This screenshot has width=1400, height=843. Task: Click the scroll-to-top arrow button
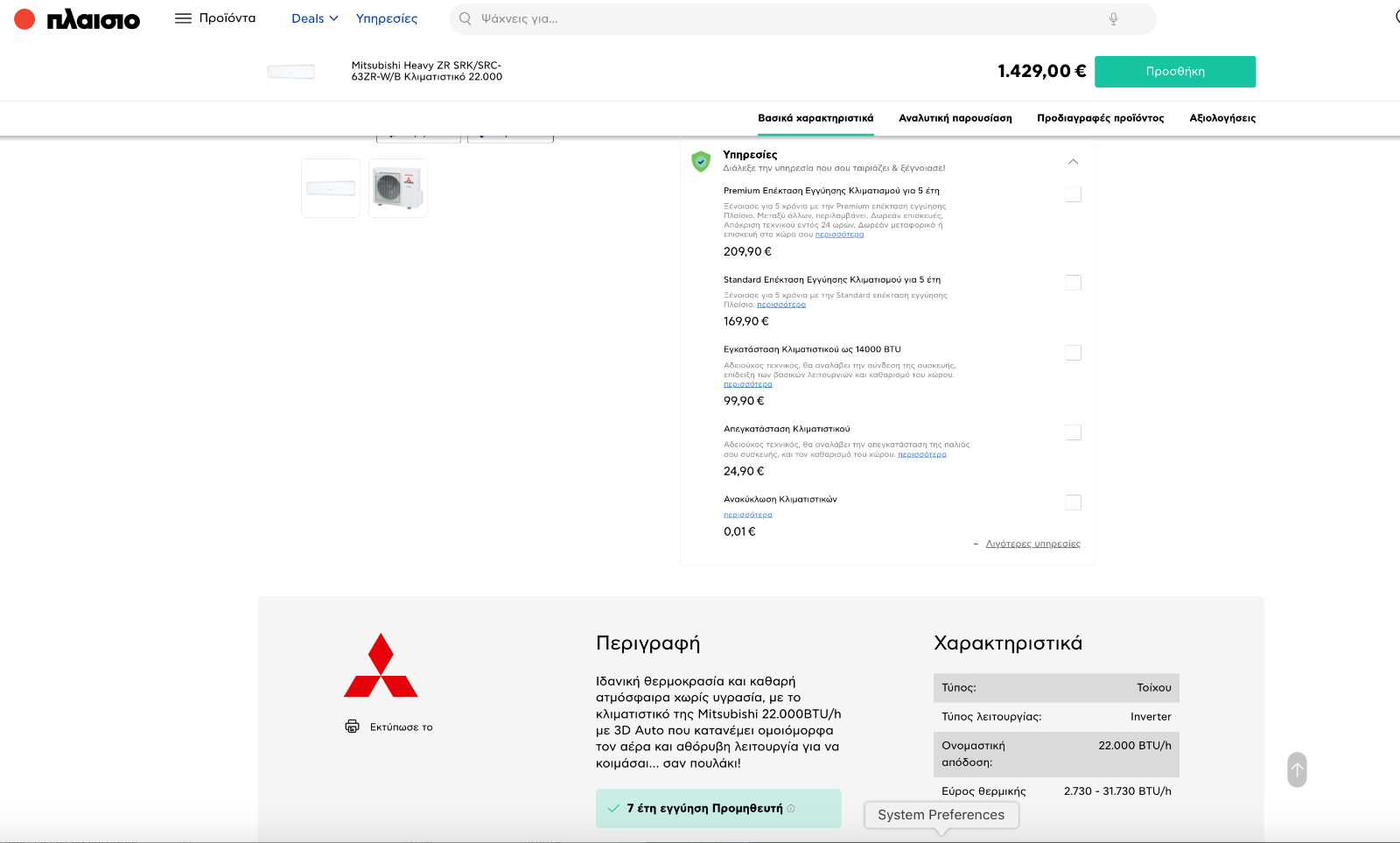coord(1297,769)
